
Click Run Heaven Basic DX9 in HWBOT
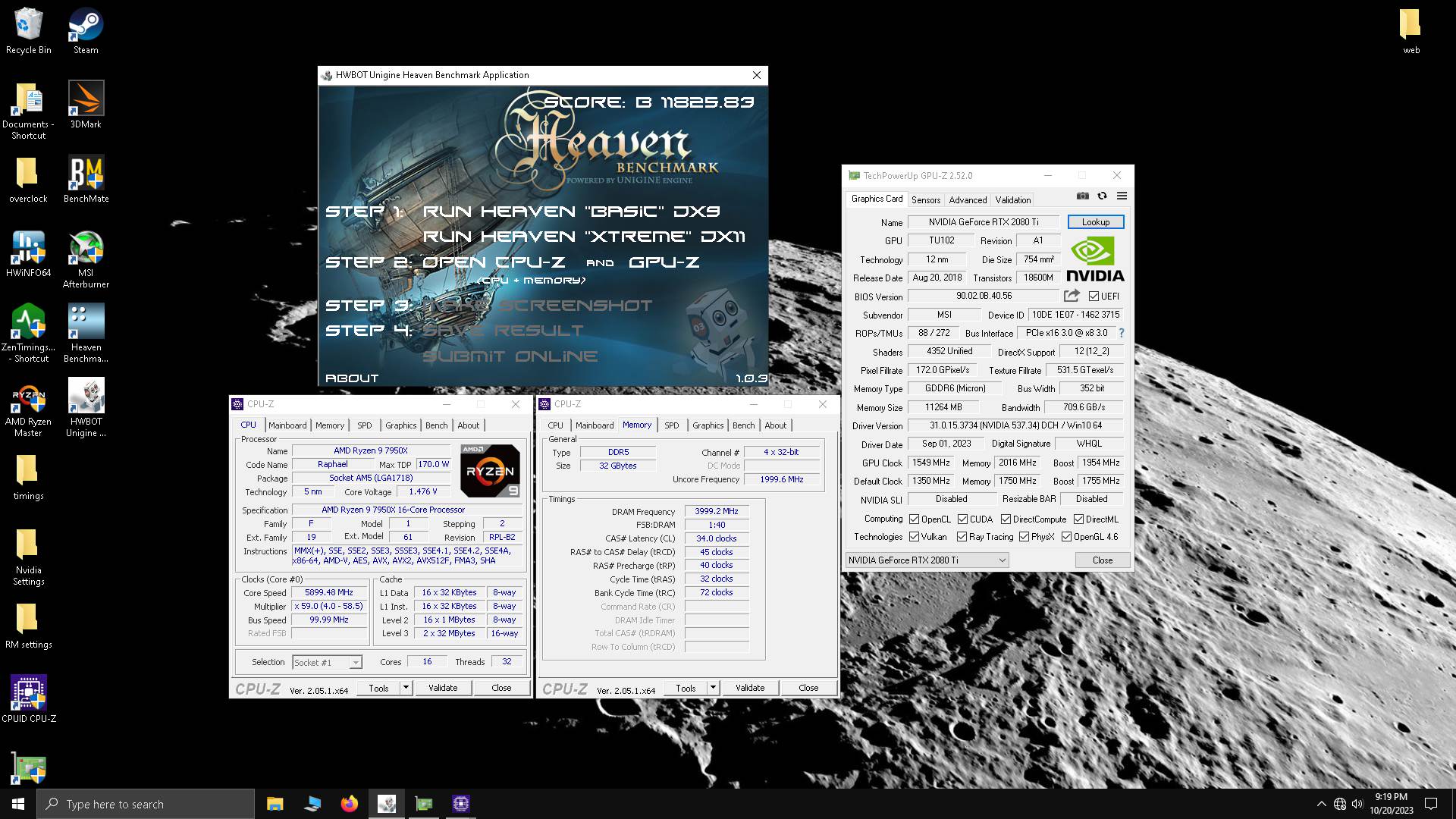(x=571, y=212)
